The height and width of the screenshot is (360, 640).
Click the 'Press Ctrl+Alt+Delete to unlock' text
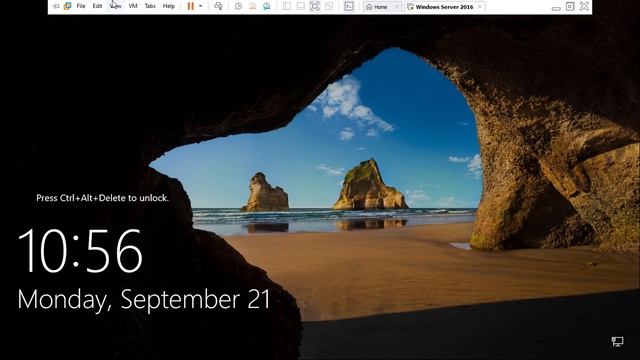coord(102,198)
